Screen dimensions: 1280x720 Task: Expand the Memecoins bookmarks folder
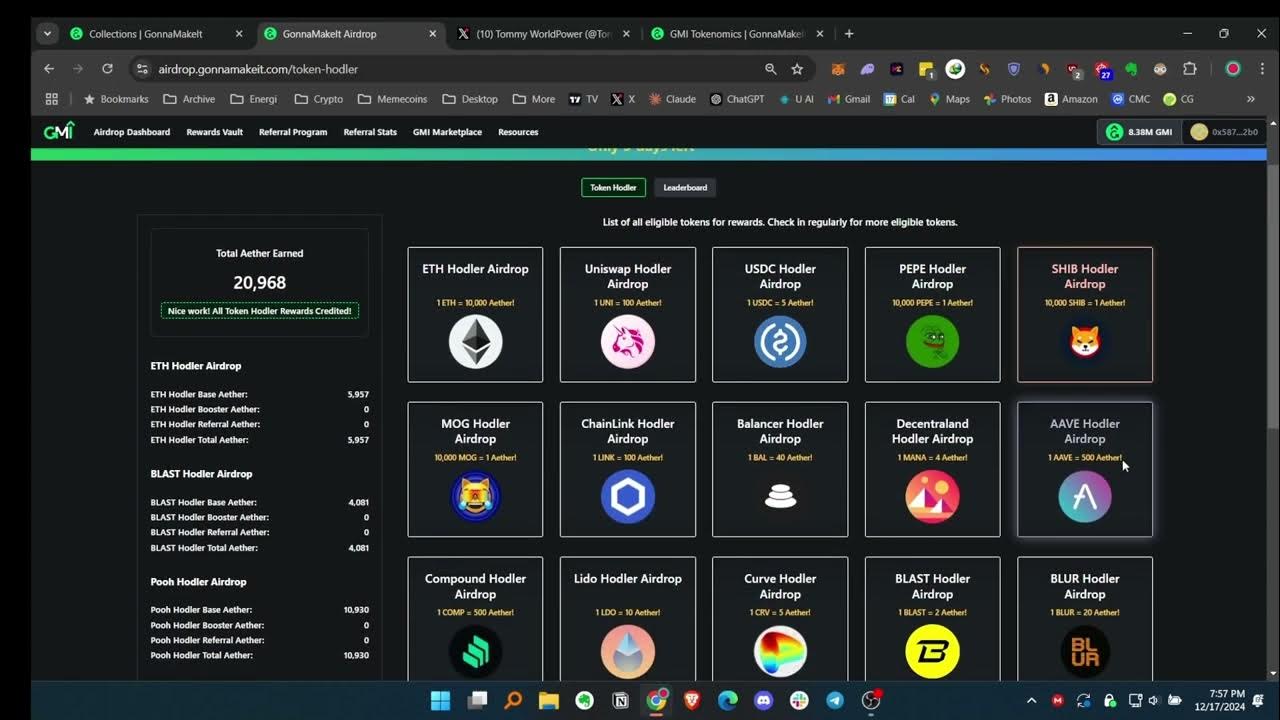pyautogui.click(x=392, y=99)
